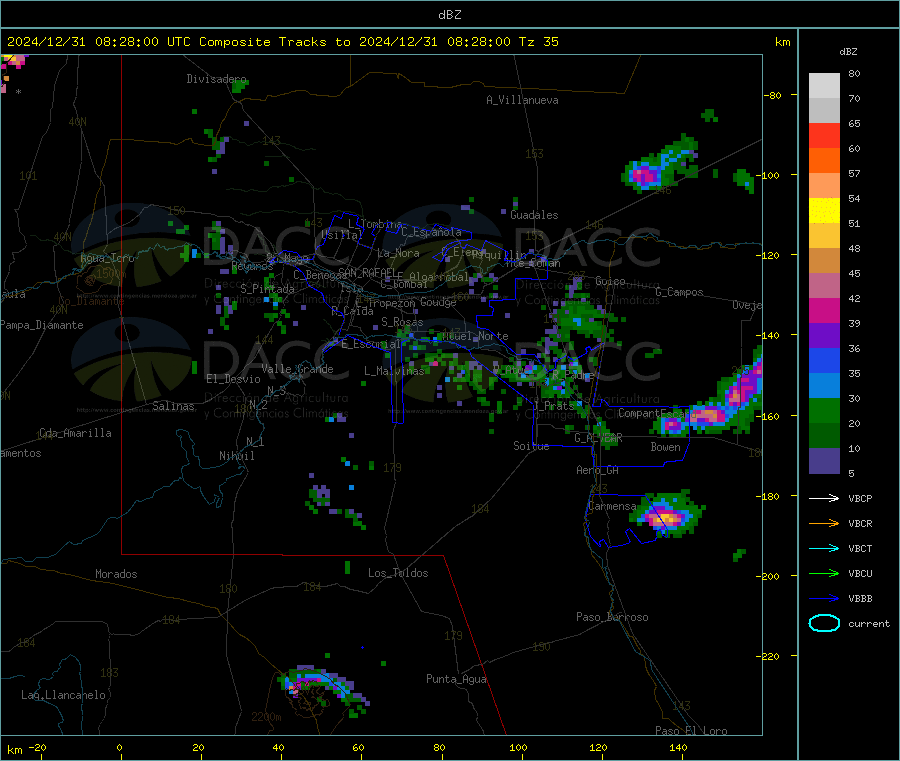Click the Salinas place label
The image size is (900, 761).
[173, 406]
